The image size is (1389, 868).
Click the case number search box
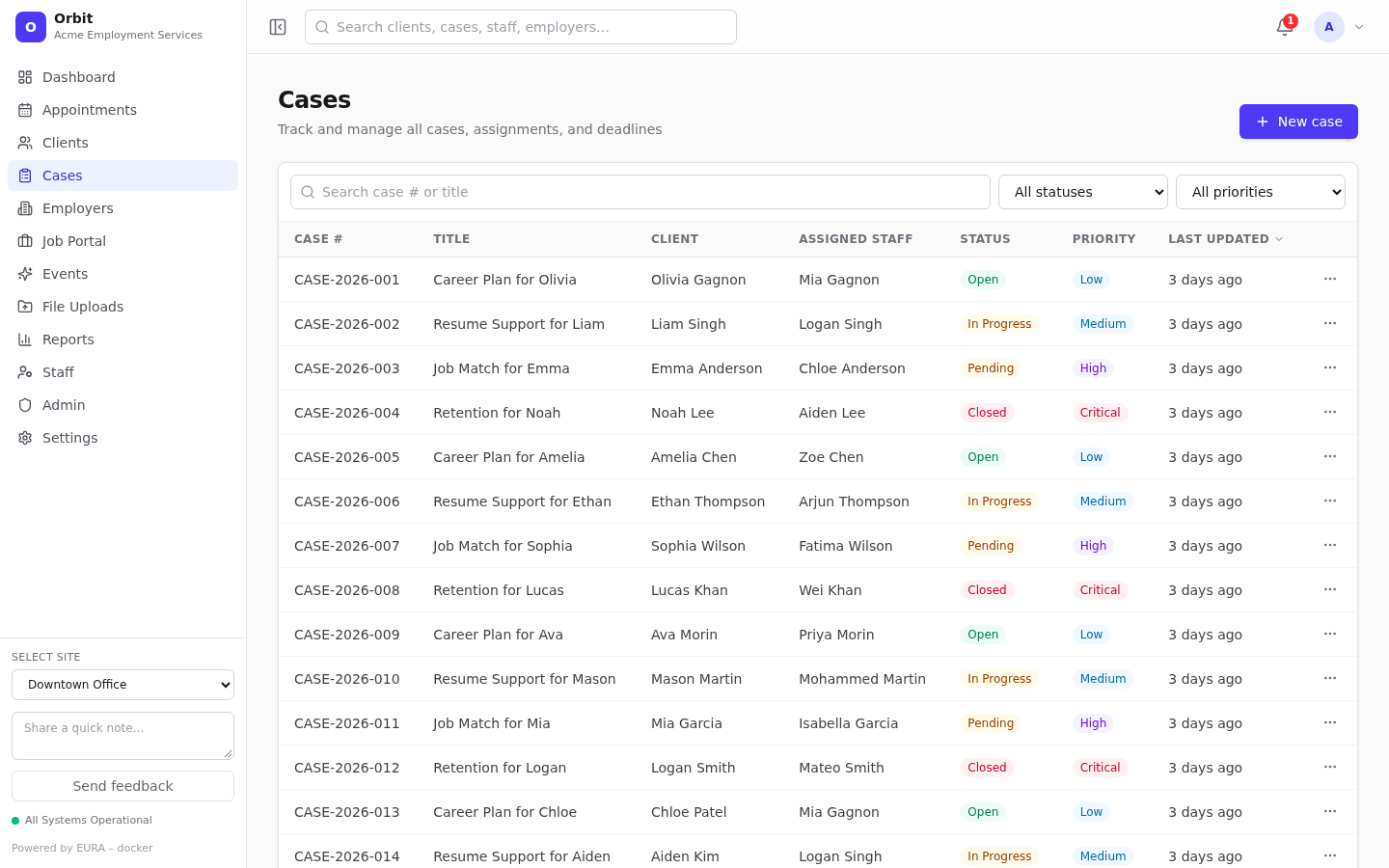pyautogui.click(x=640, y=192)
